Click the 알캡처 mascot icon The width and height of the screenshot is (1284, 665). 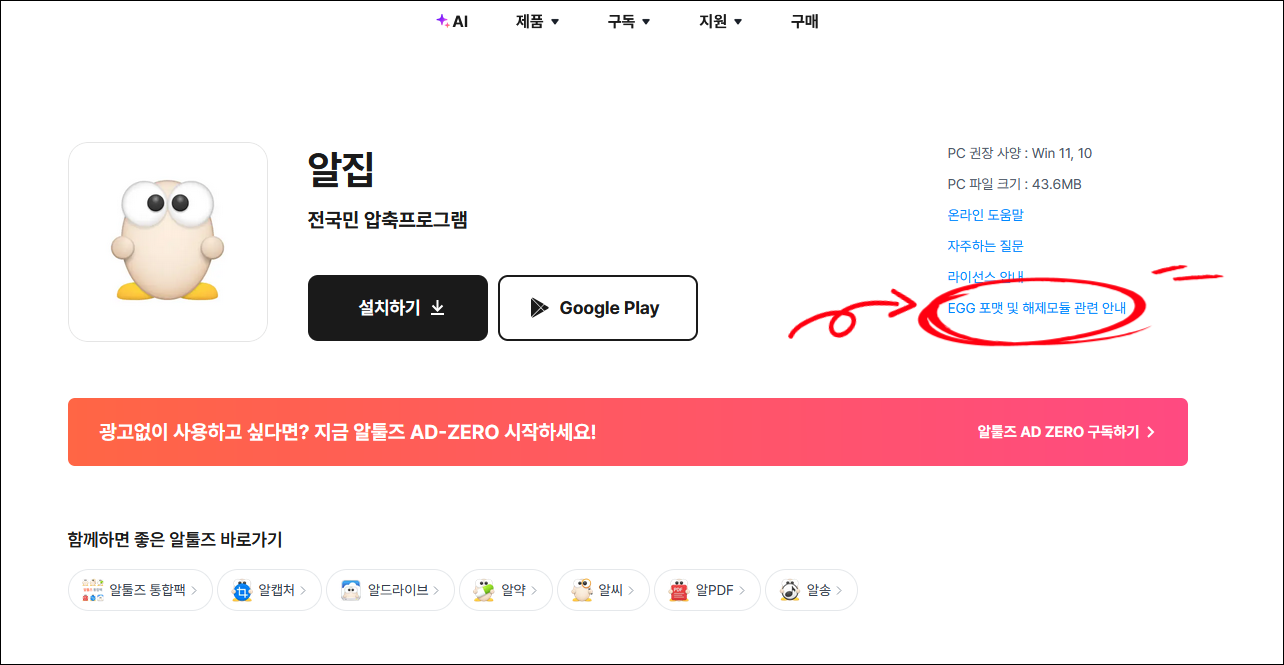pyautogui.click(x=241, y=590)
